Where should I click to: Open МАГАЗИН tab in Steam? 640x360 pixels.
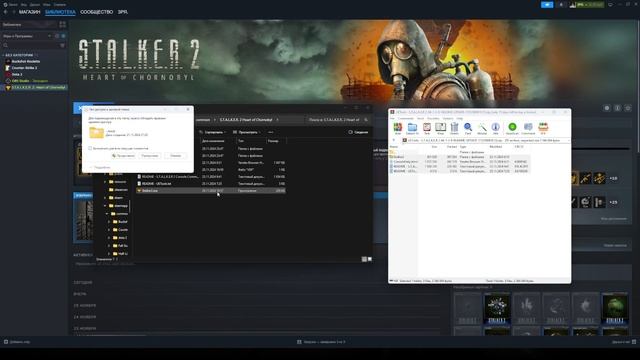click(x=29, y=12)
